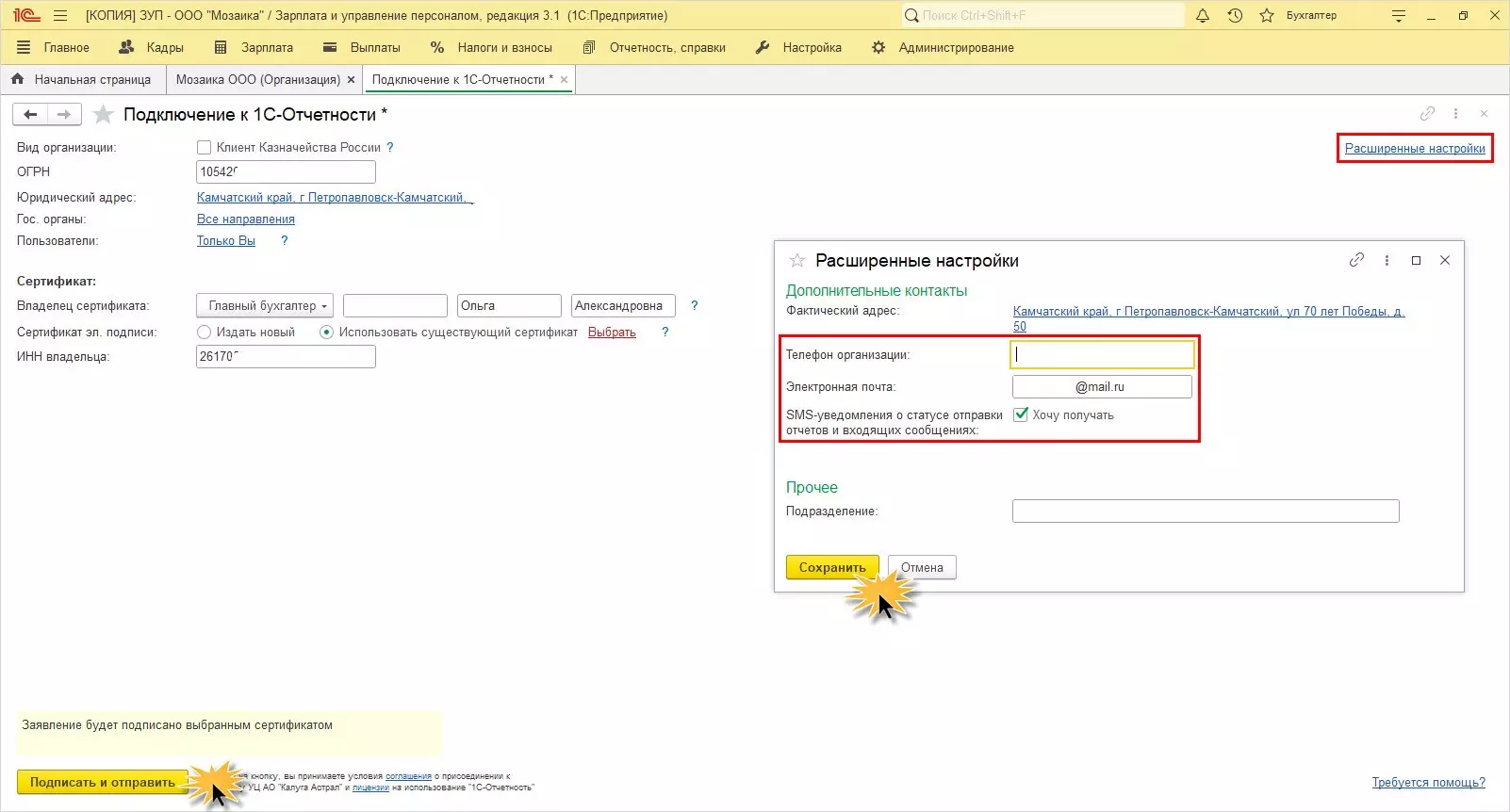Toggle the Хочу получать SMS checkbox

click(x=1020, y=414)
